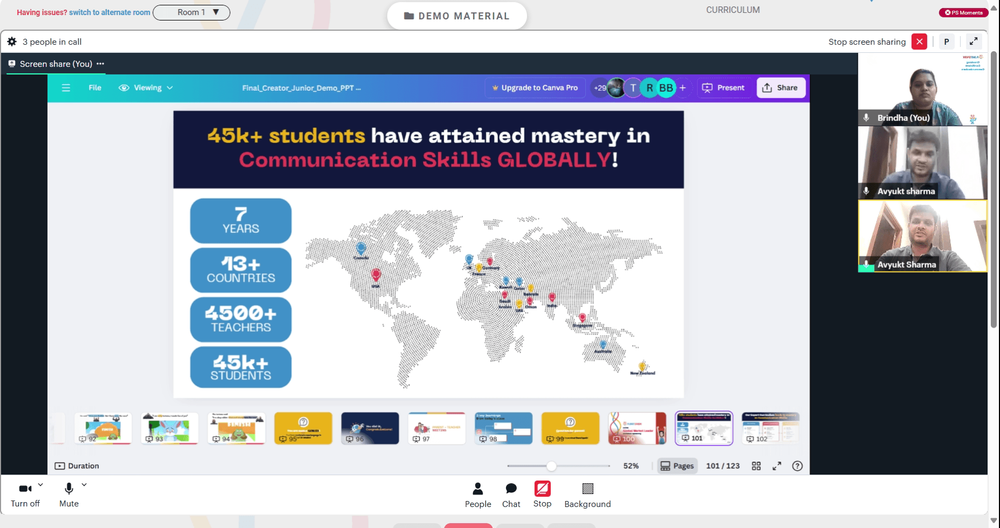The image size is (1000, 528).
Task: Mute the microphone
Action: [x=69, y=495]
